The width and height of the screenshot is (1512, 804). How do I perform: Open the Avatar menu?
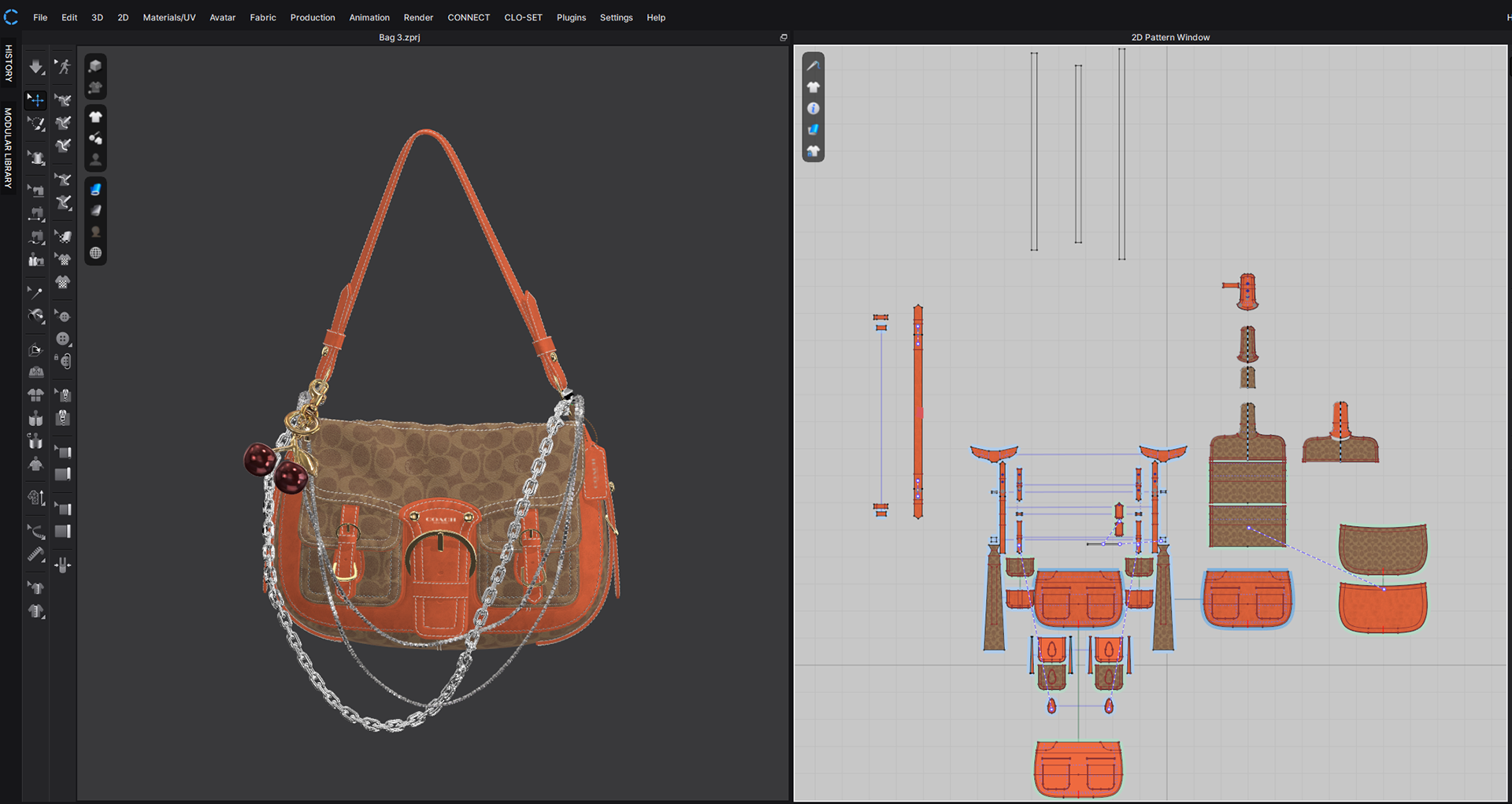click(x=222, y=17)
